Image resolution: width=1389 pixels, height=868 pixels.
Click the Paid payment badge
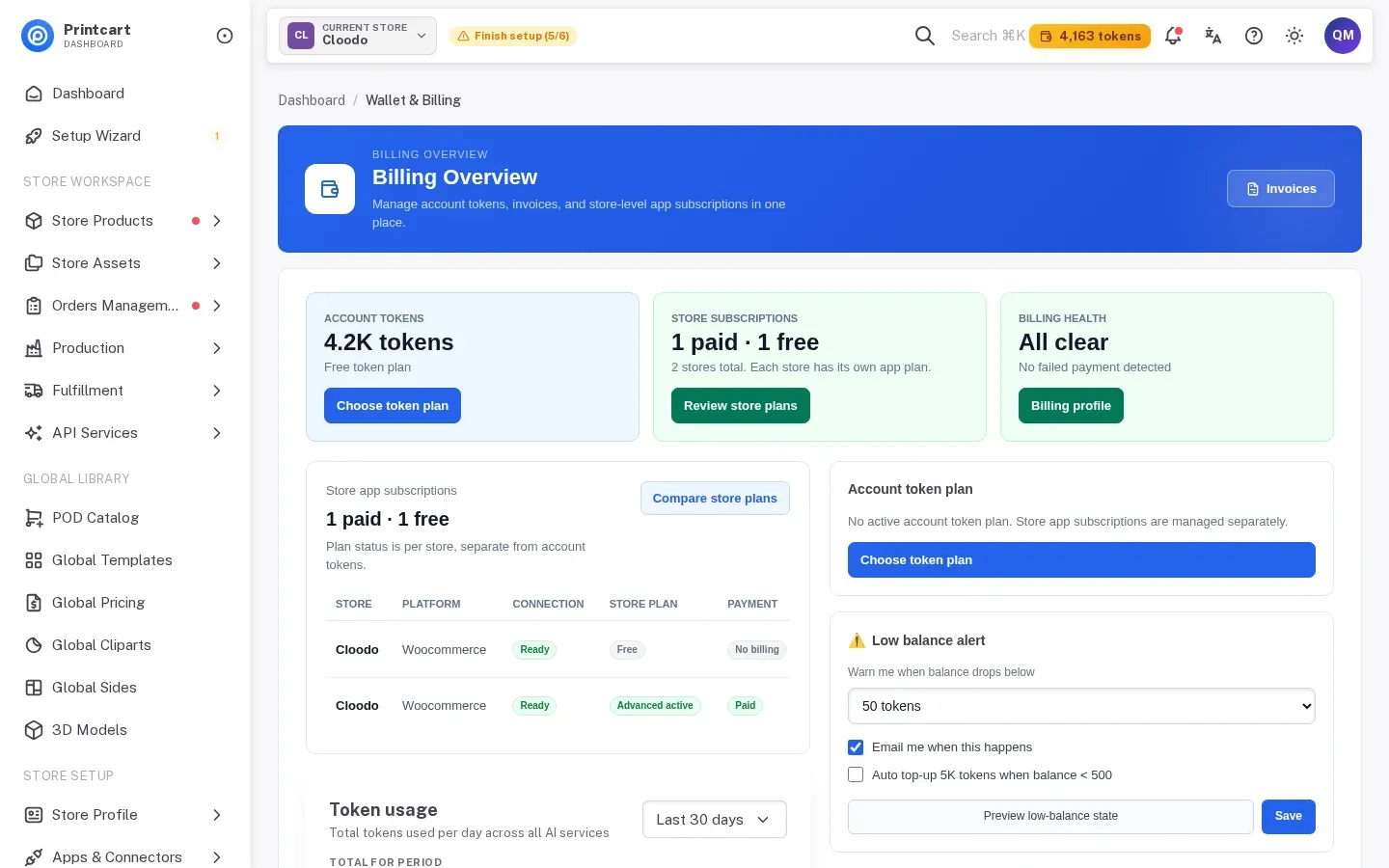(746, 706)
